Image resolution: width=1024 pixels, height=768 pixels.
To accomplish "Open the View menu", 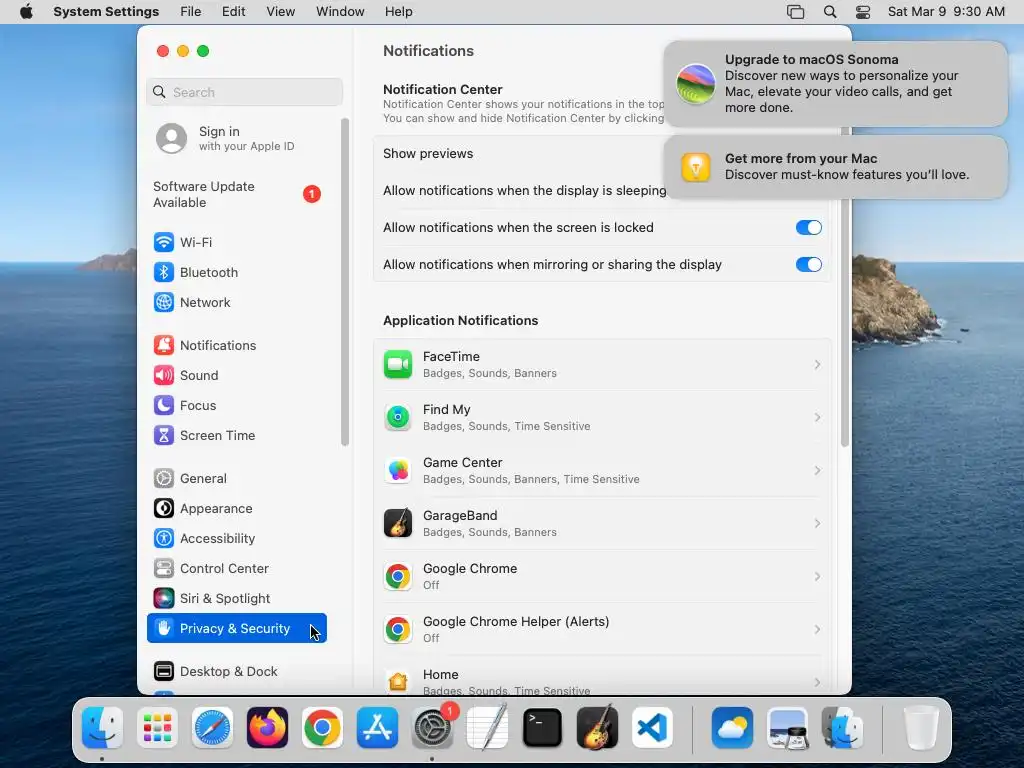I will (280, 12).
